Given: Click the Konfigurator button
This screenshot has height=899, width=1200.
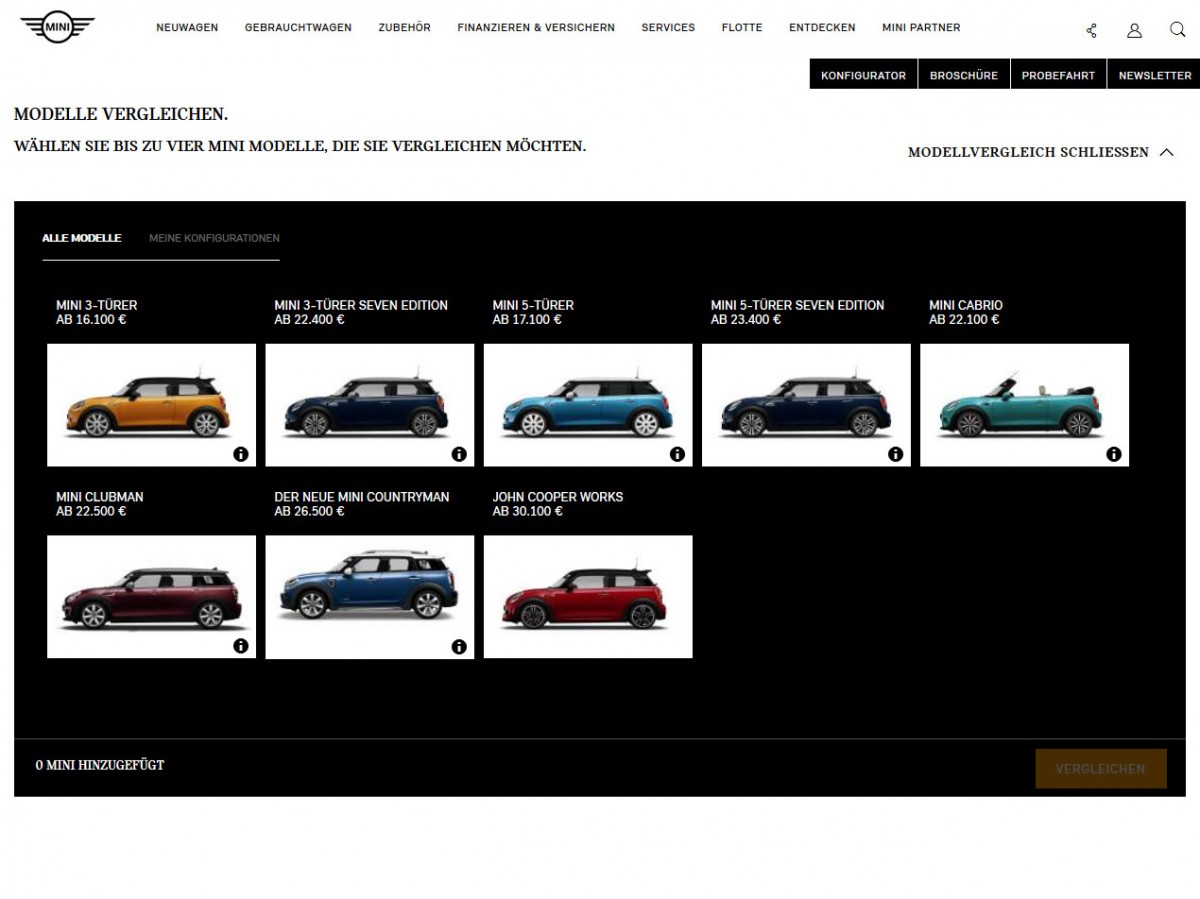Looking at the screenshot, I should click(863, 75).
